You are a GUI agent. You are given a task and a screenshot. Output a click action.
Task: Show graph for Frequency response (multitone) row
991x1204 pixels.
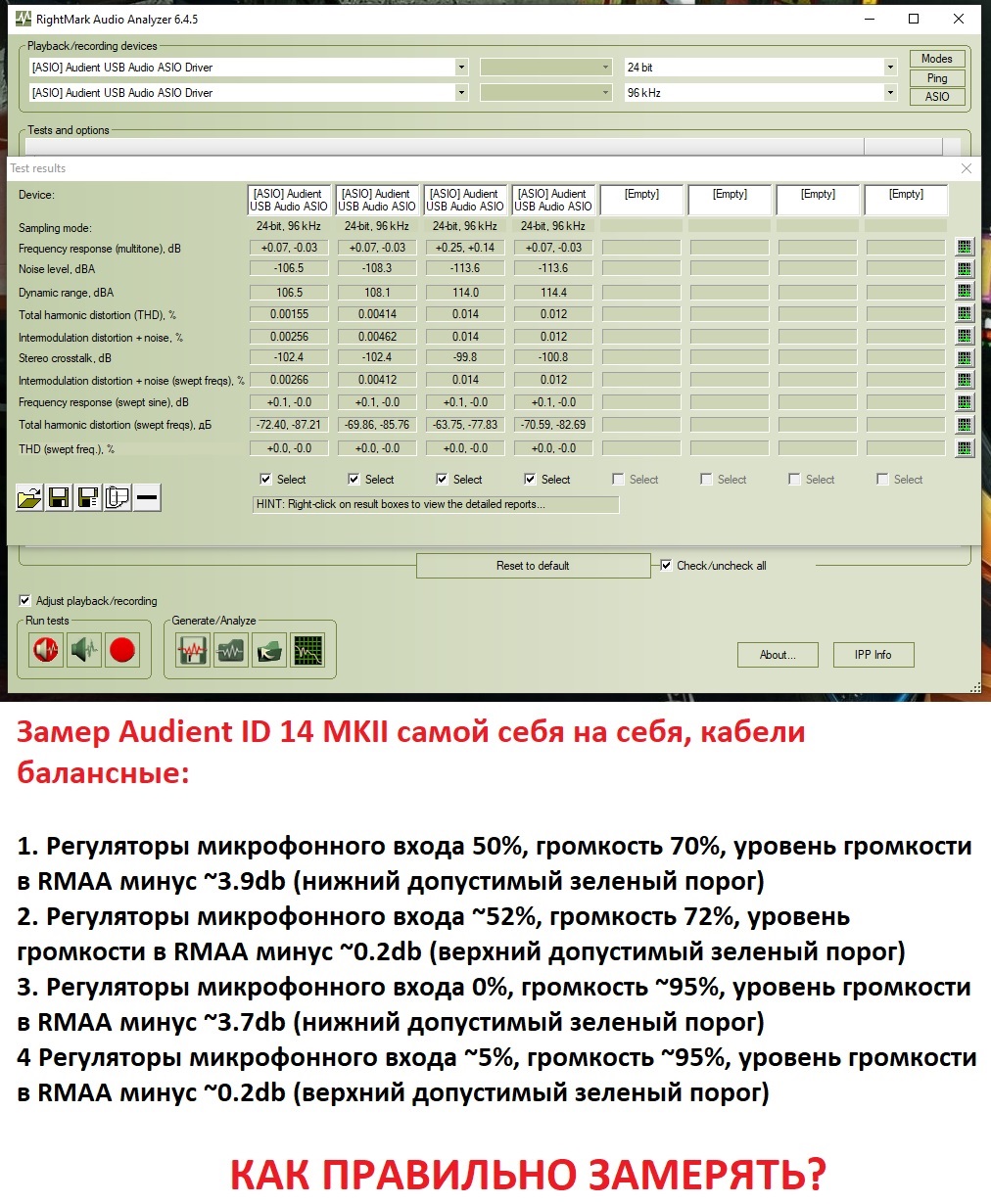tap(965, 248)
